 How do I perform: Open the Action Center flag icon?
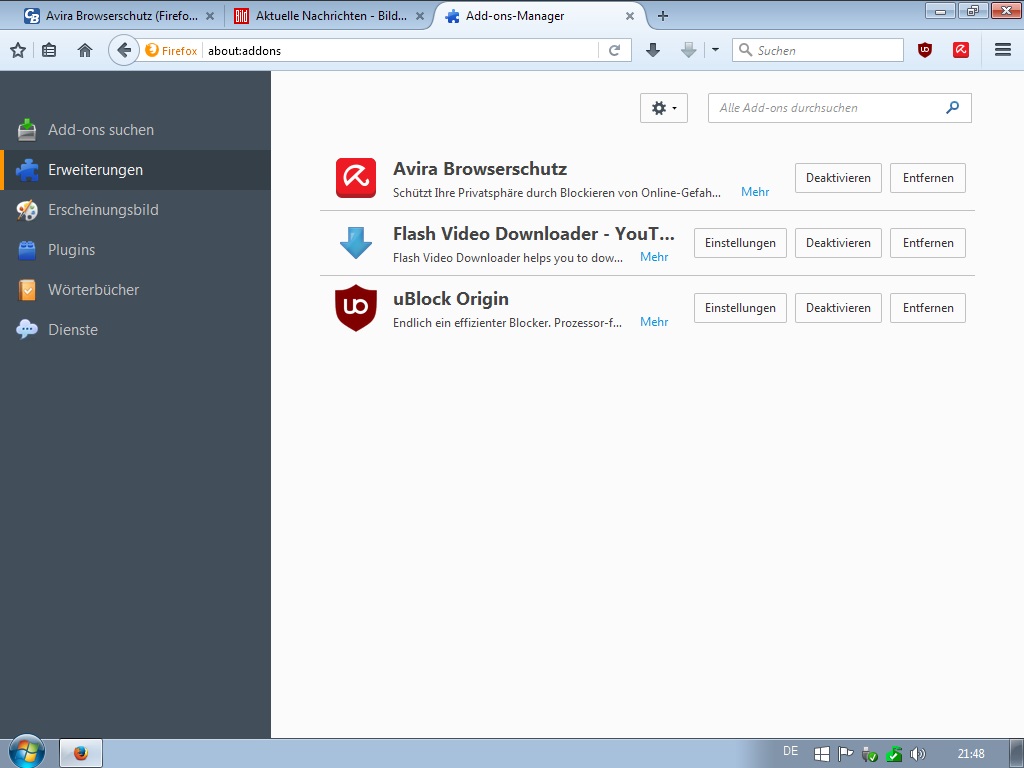pyautogui.click(x=846, y=754)
